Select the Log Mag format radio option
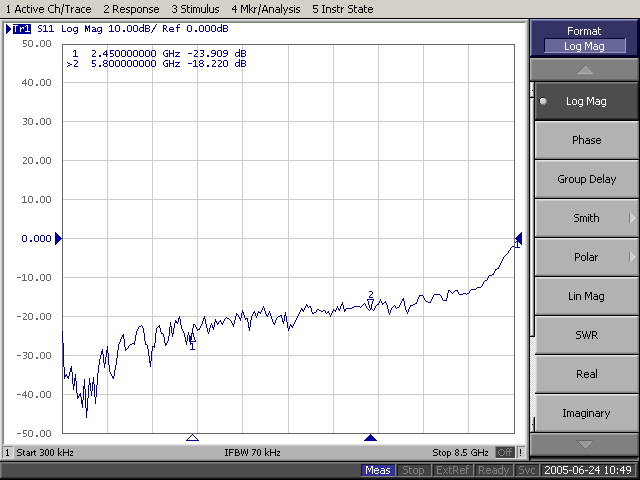Viewport: 640px width, 480px height. 586,101
